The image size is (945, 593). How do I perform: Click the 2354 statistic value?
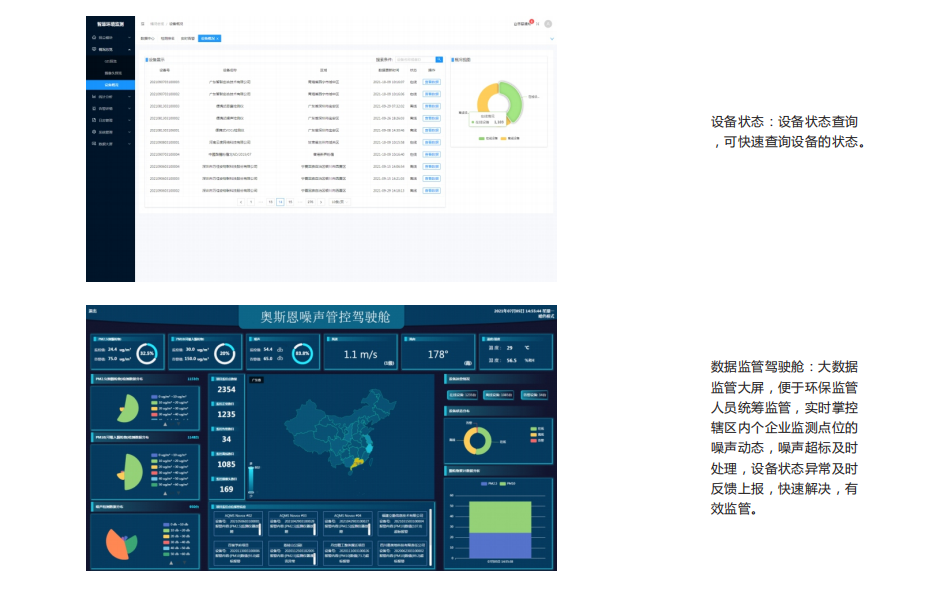coord(226,390)
